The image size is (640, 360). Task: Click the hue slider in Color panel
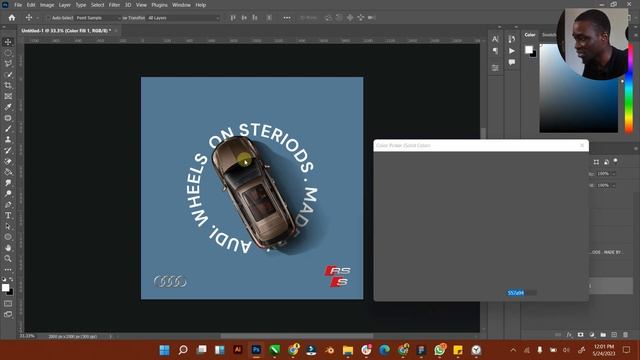629,88
